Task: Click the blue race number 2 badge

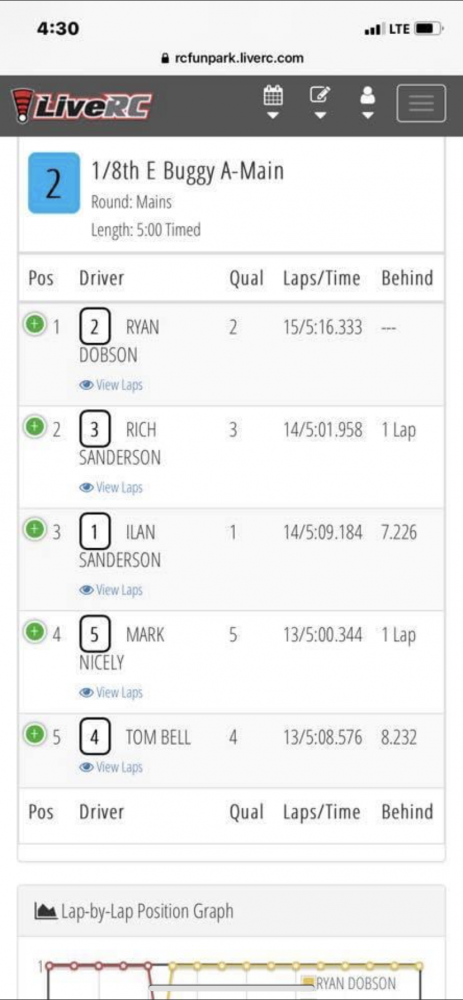Action: click(x=54, y=183)
